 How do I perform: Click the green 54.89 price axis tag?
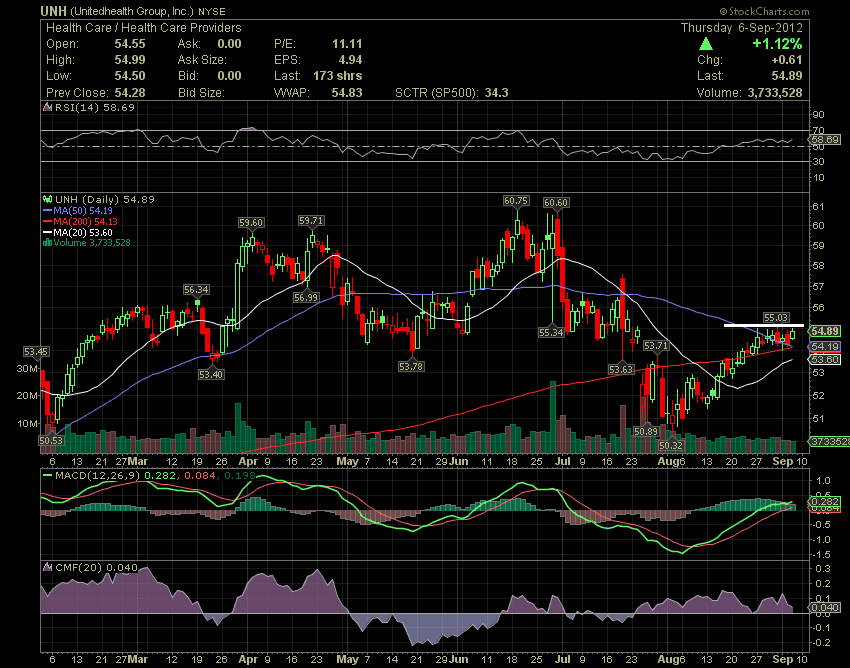coord(825,331)
